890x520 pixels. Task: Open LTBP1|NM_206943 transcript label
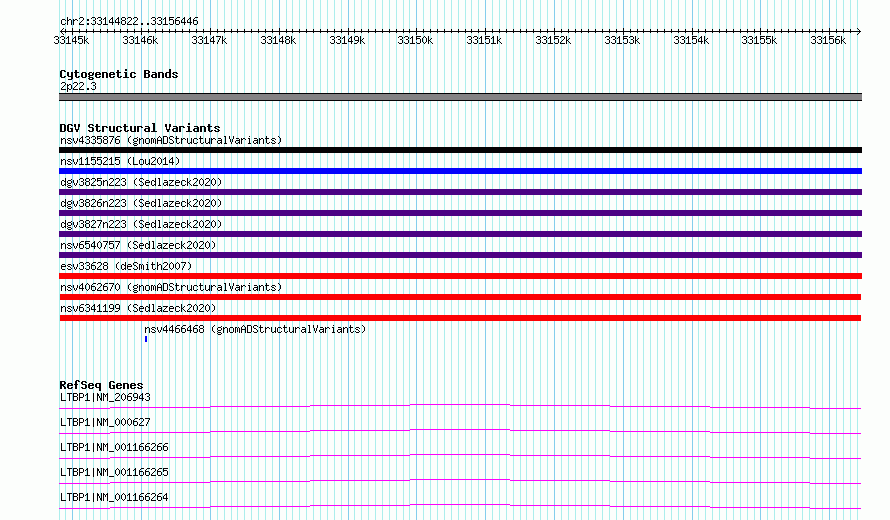(x=105, y=397)
